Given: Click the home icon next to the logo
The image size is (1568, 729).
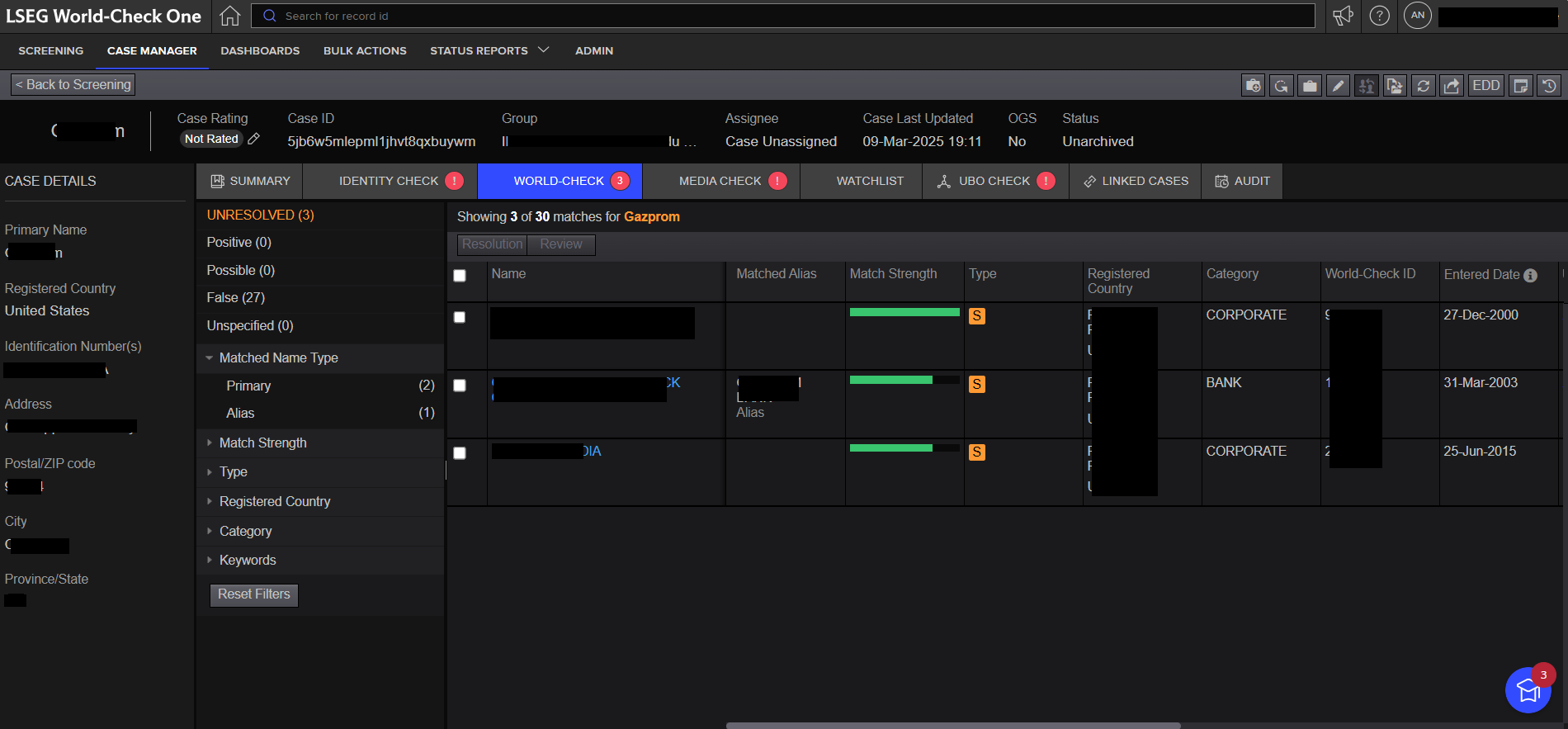Looking at the screenshot, I should [x=230, y=16].
